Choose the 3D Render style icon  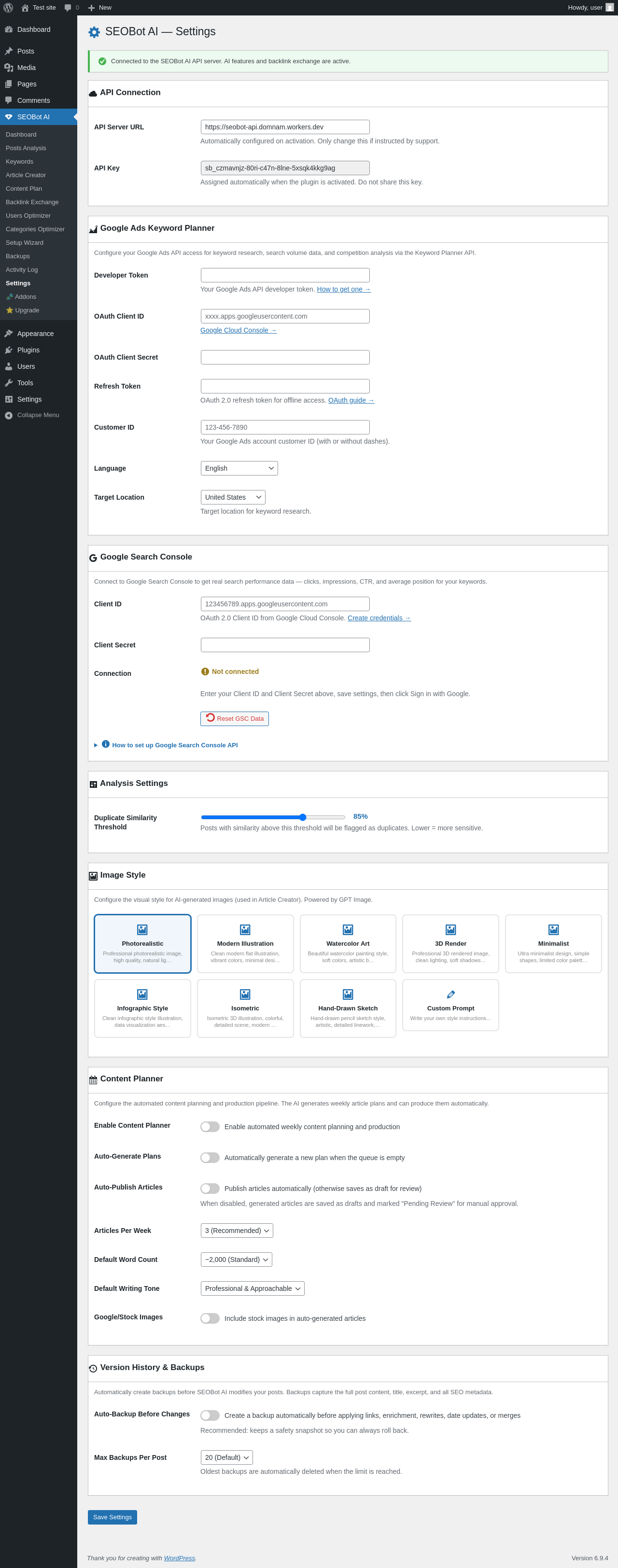point(450,929)
